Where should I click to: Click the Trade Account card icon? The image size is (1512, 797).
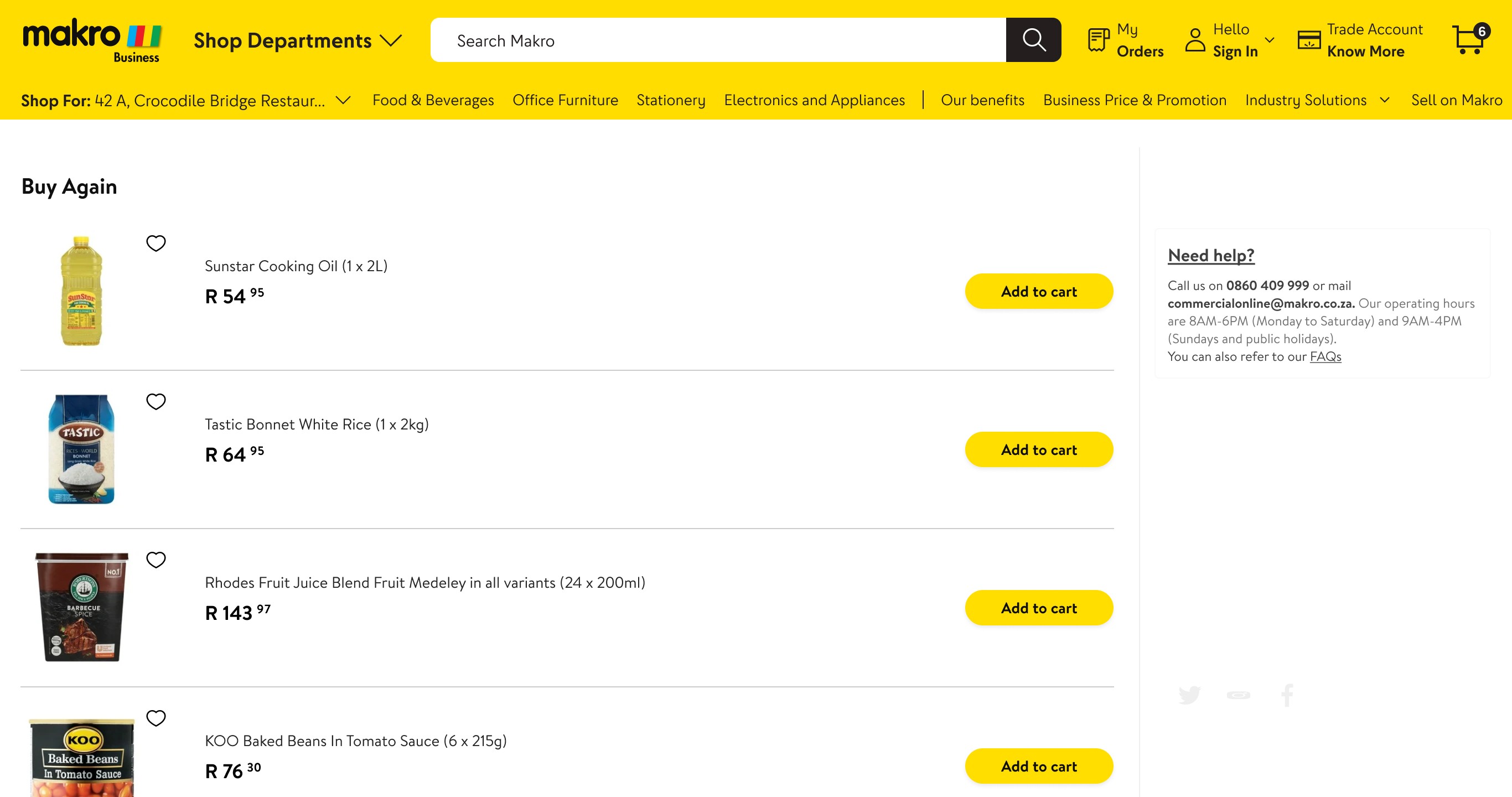pyautogui.click(x=1309, y=40)
